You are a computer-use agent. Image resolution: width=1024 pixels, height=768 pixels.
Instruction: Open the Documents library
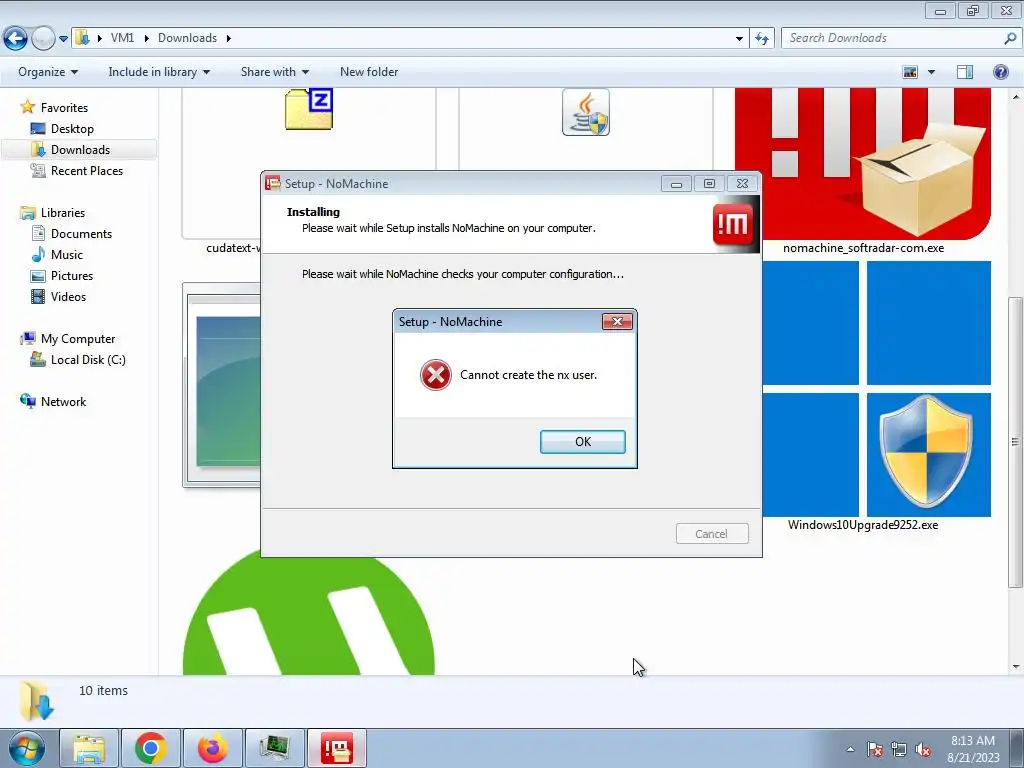(x=81, y=234)
